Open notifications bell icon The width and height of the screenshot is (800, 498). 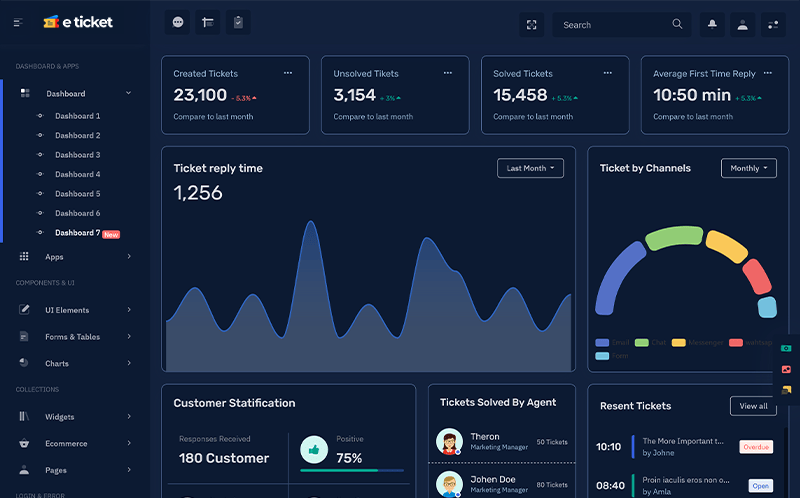click(x=712, y=25)
